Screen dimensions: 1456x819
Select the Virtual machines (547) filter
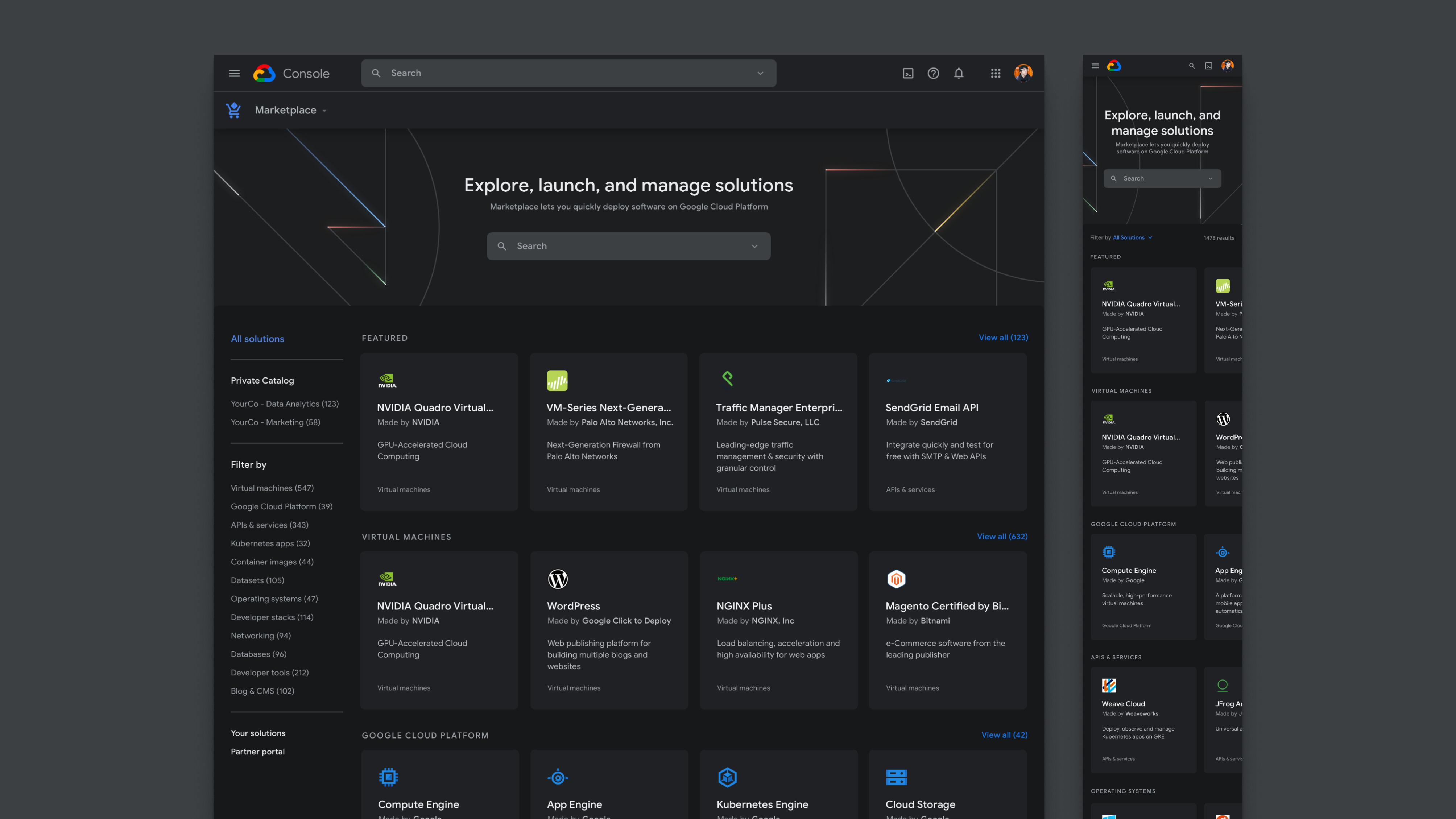(x=272, y=488)
